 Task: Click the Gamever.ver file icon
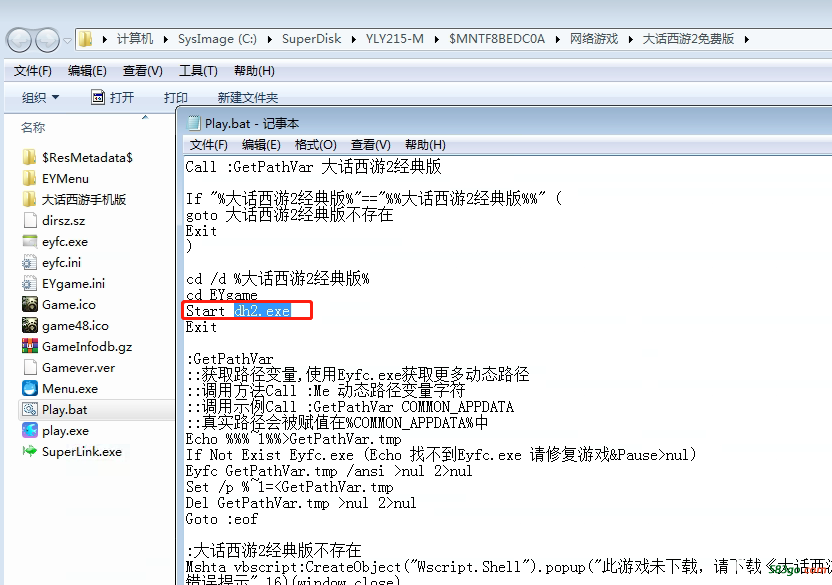point(30,367)
